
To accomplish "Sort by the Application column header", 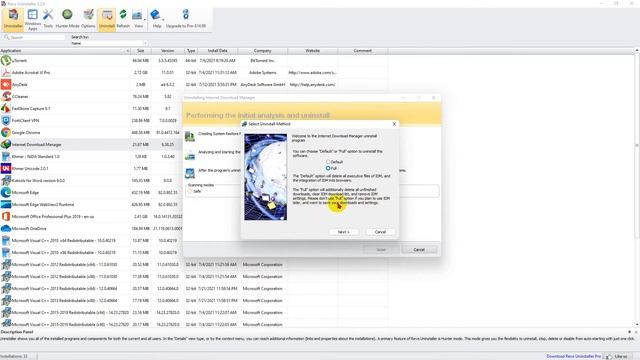I will (x=65, y=51).
